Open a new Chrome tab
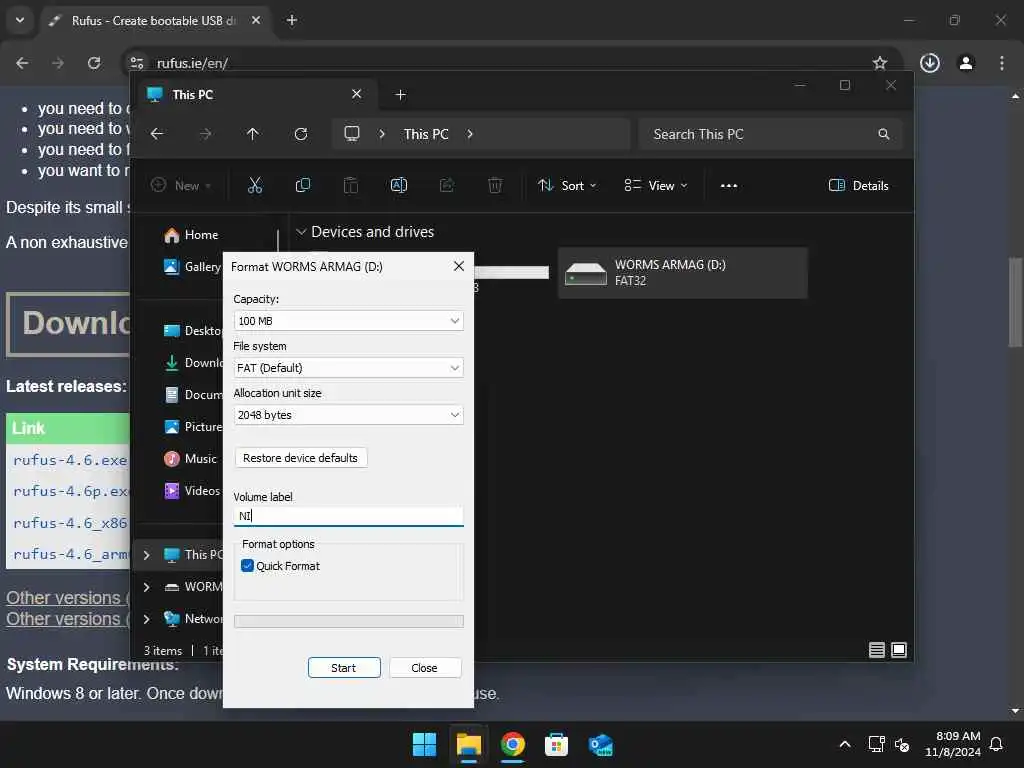The image size is (1024, 768). pyautogui.click(x=292, y=20)
